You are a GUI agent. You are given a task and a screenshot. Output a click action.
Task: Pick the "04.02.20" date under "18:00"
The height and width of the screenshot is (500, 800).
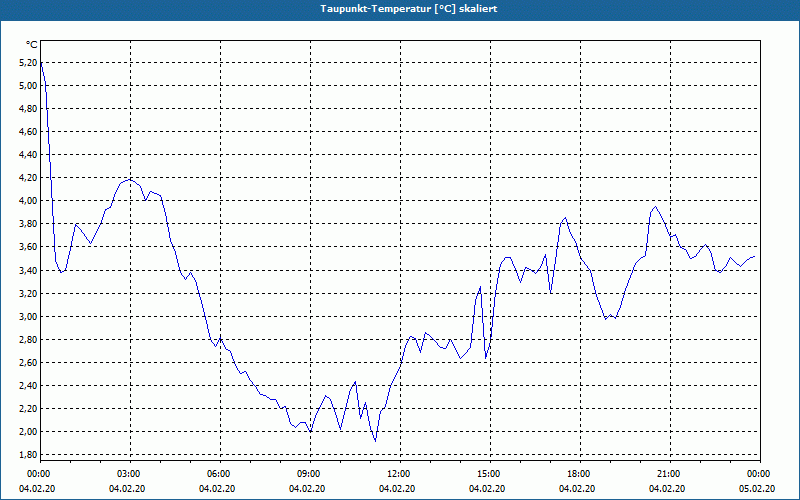coord(578,489)
